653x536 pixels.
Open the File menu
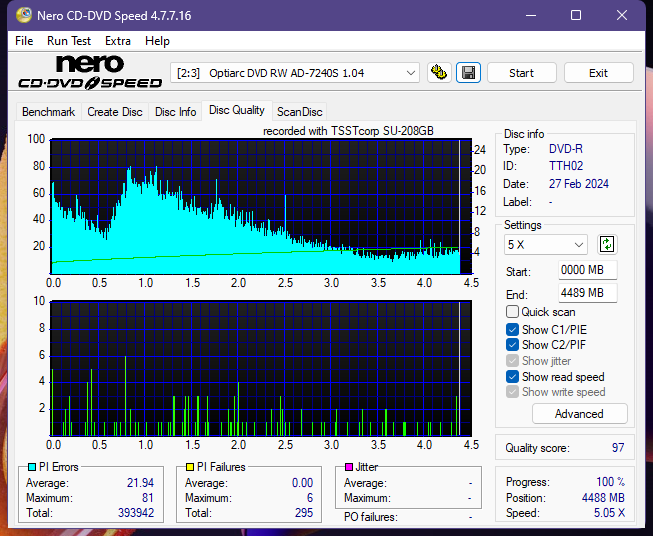(x=24, y=41)
